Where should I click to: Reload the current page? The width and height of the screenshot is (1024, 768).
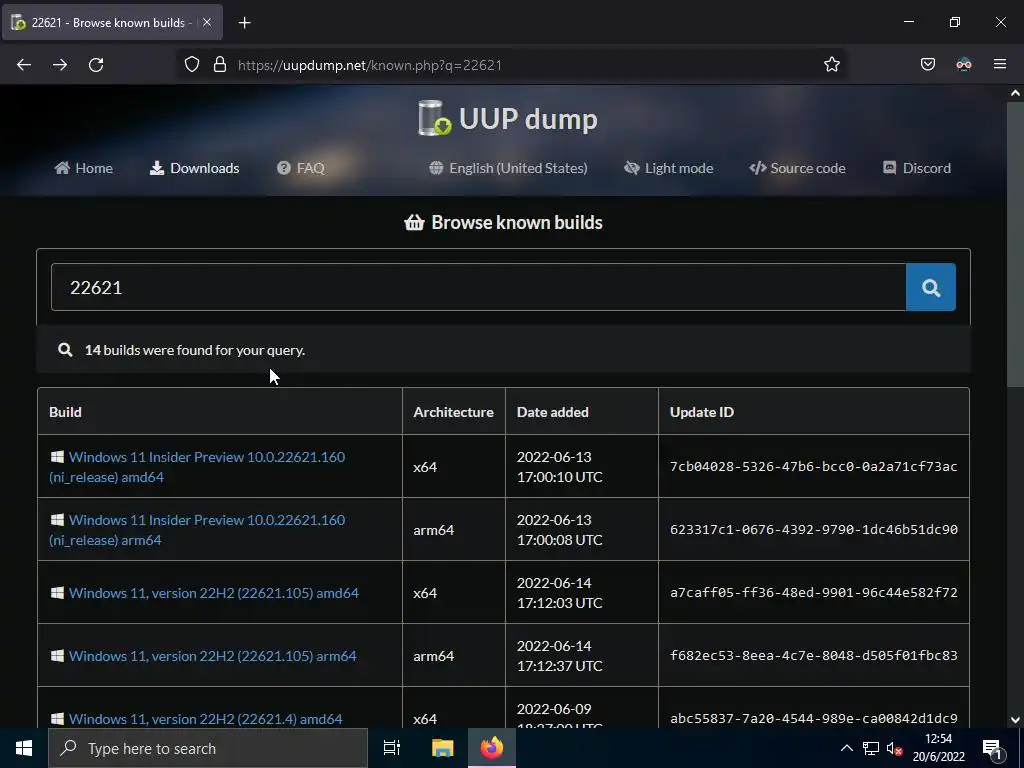coord(96,65)
